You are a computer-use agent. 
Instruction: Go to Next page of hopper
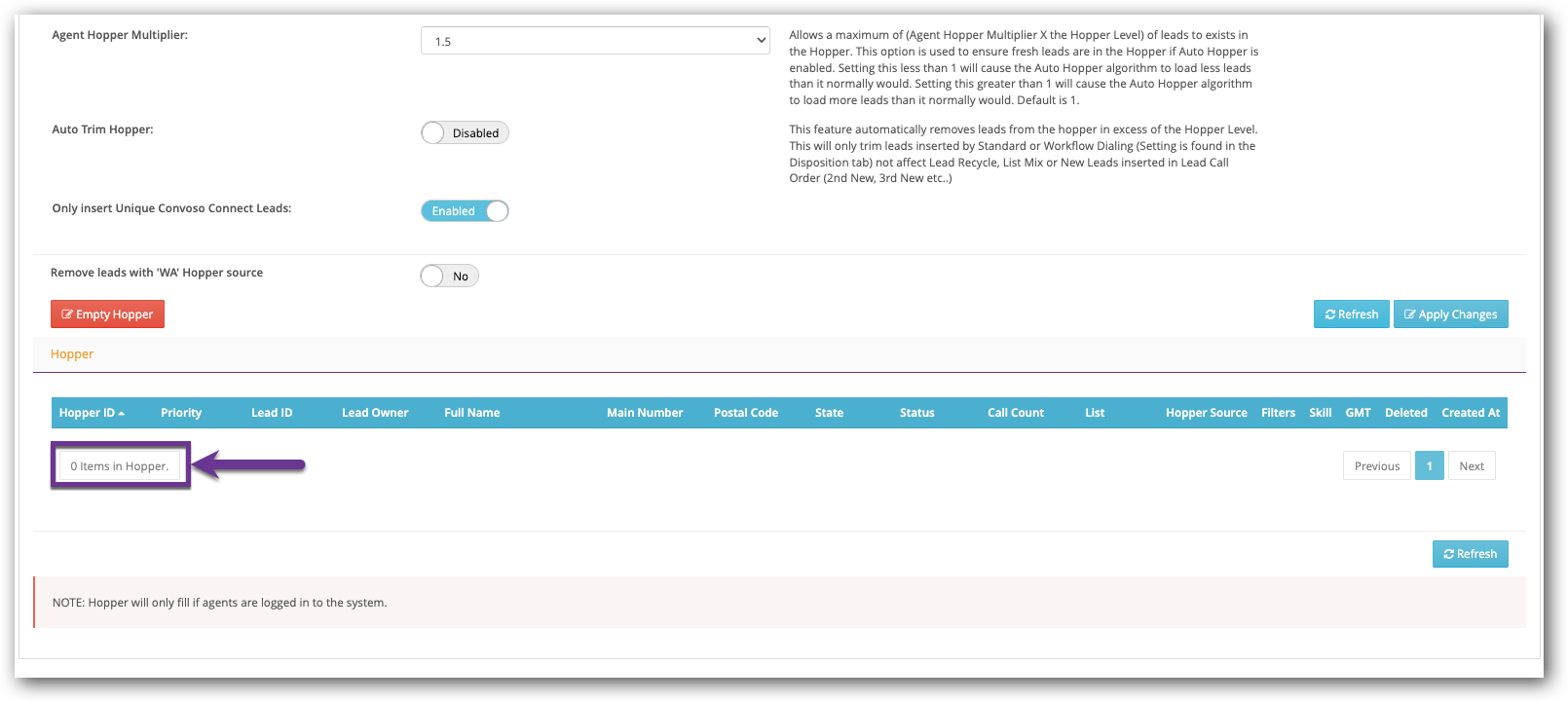coord(1471,466)
